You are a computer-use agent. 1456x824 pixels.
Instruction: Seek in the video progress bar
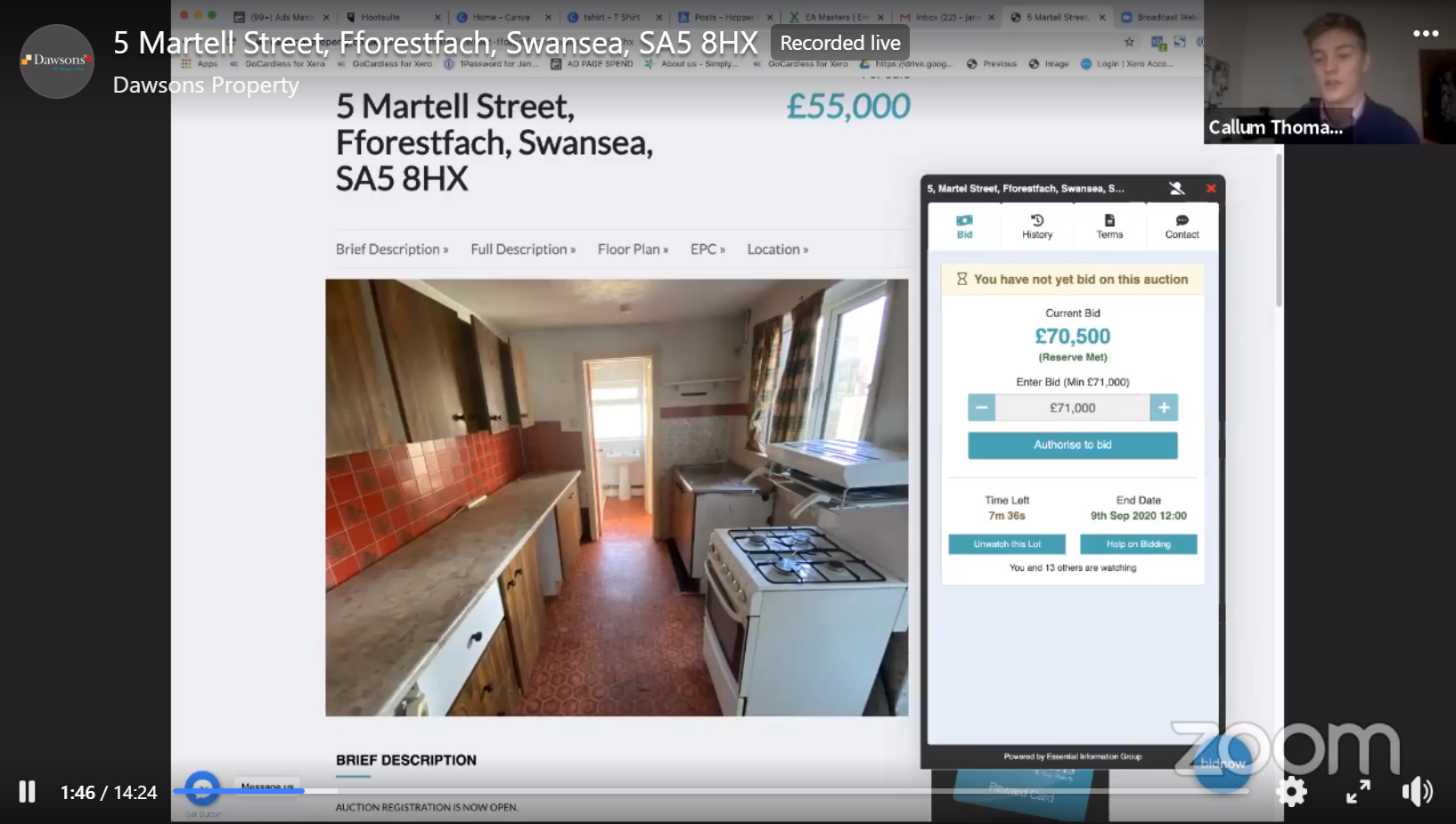[710, 791]
